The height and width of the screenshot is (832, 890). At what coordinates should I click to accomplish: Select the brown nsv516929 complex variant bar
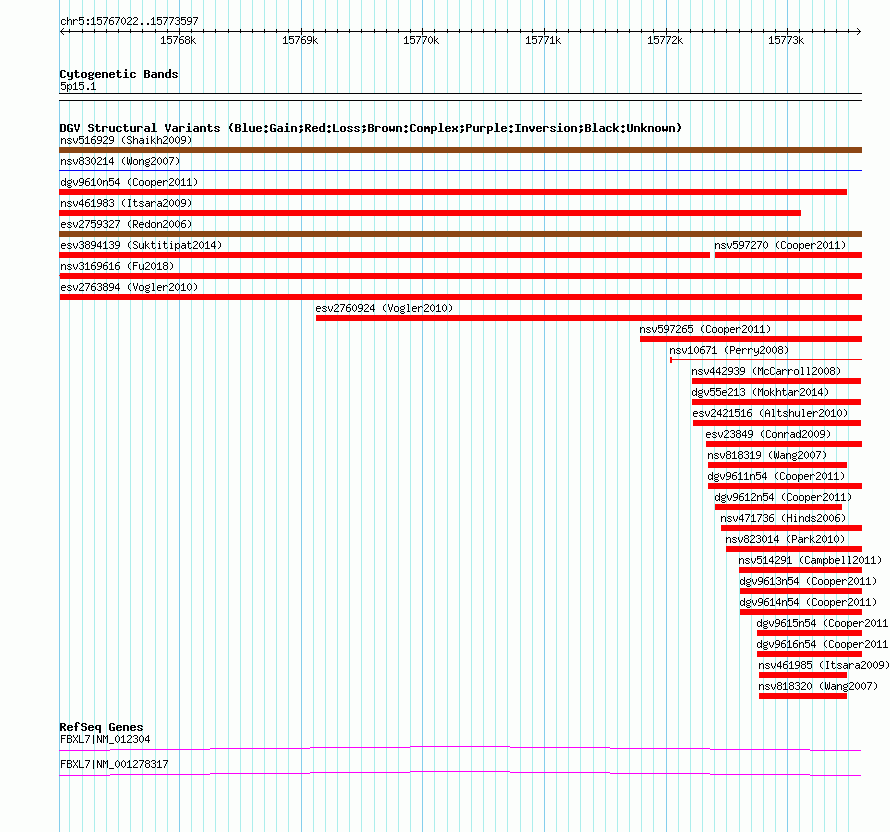tap(460, 150)
